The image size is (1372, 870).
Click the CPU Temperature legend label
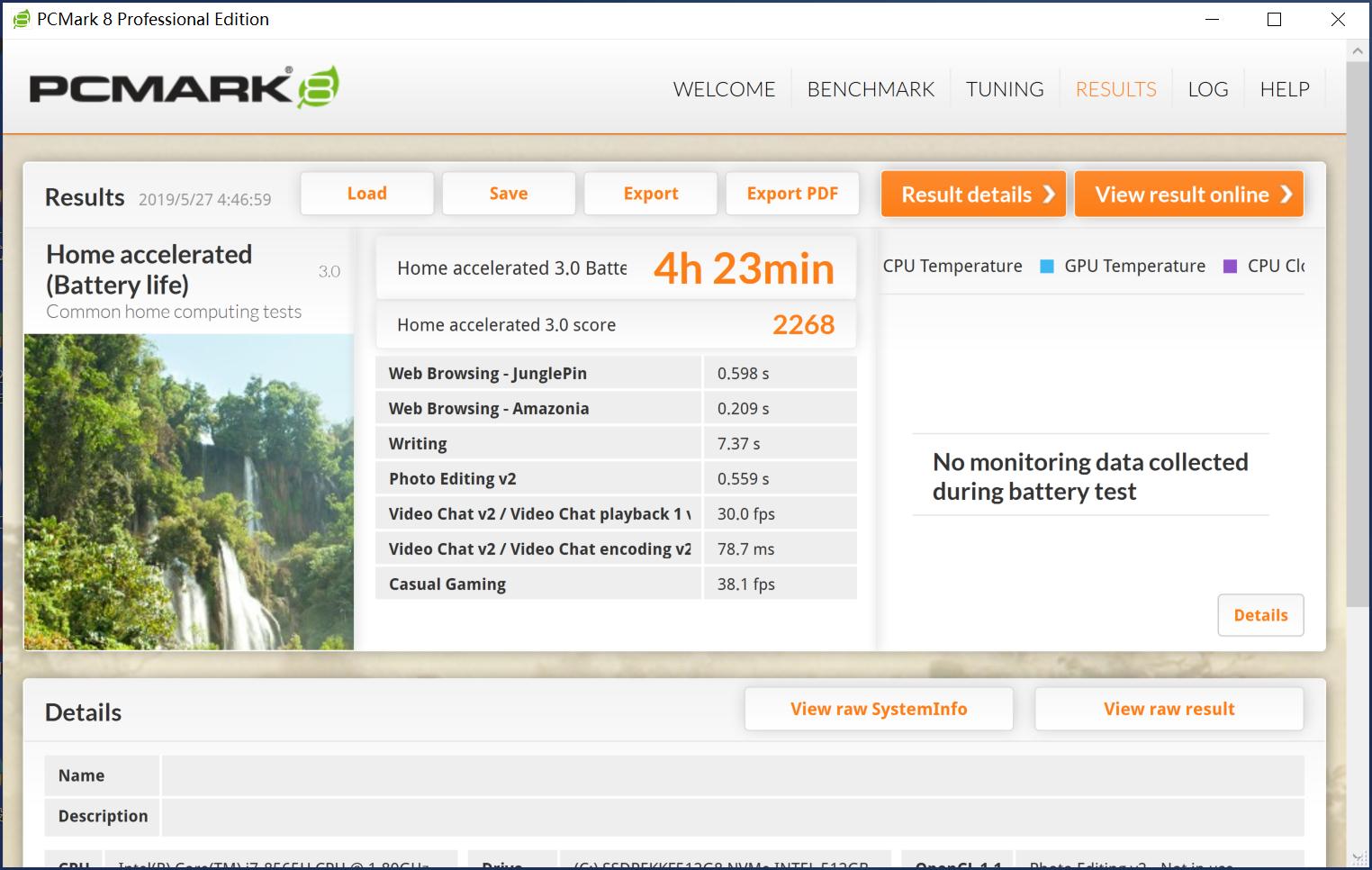coord(952,266)
